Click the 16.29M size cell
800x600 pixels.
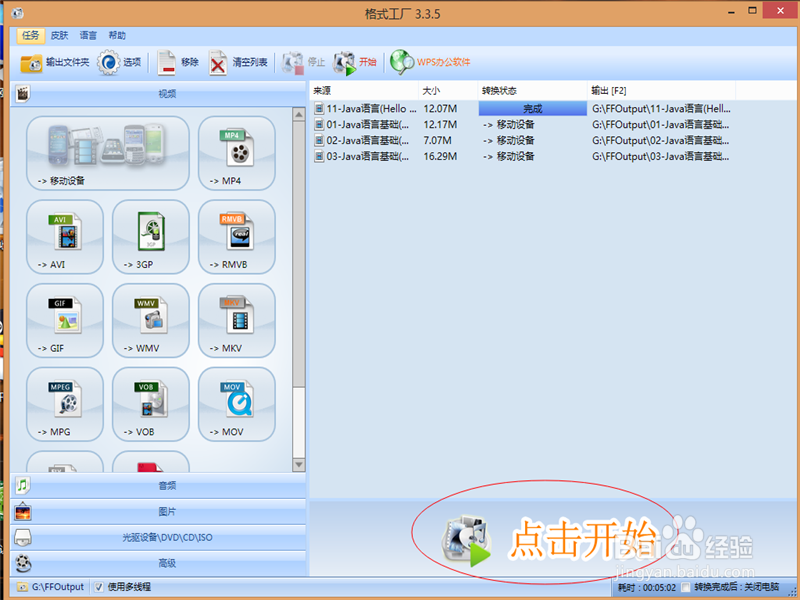coord(440,156)
